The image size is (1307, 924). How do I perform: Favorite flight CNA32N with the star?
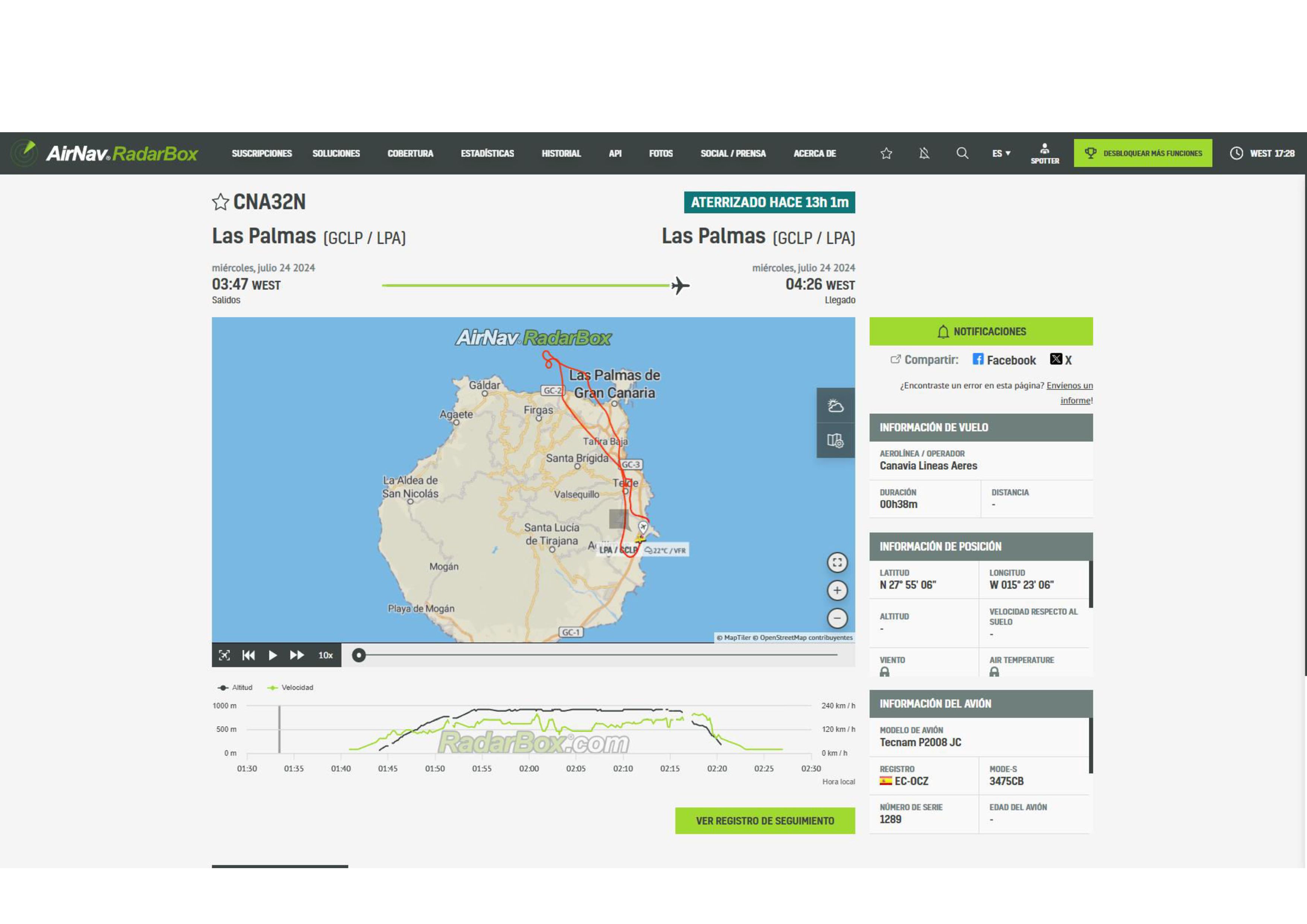coord(220,202)
